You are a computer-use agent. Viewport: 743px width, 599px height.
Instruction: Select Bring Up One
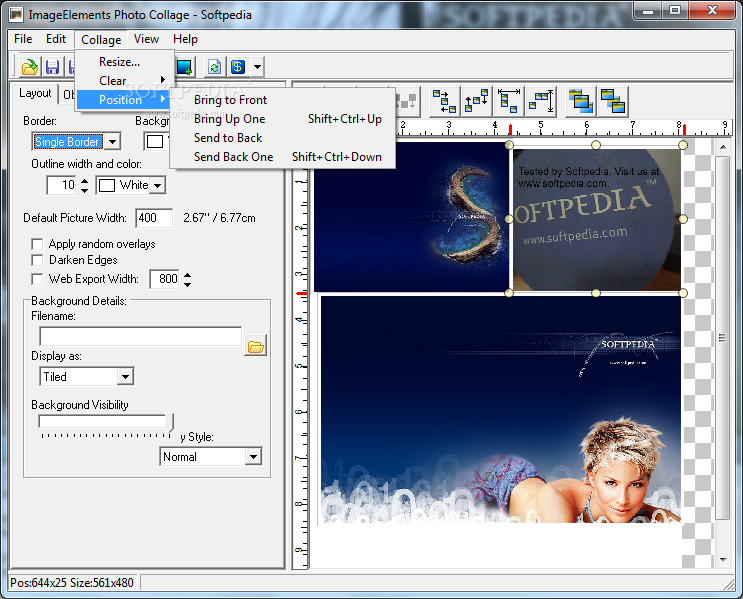tap(283, 119)
